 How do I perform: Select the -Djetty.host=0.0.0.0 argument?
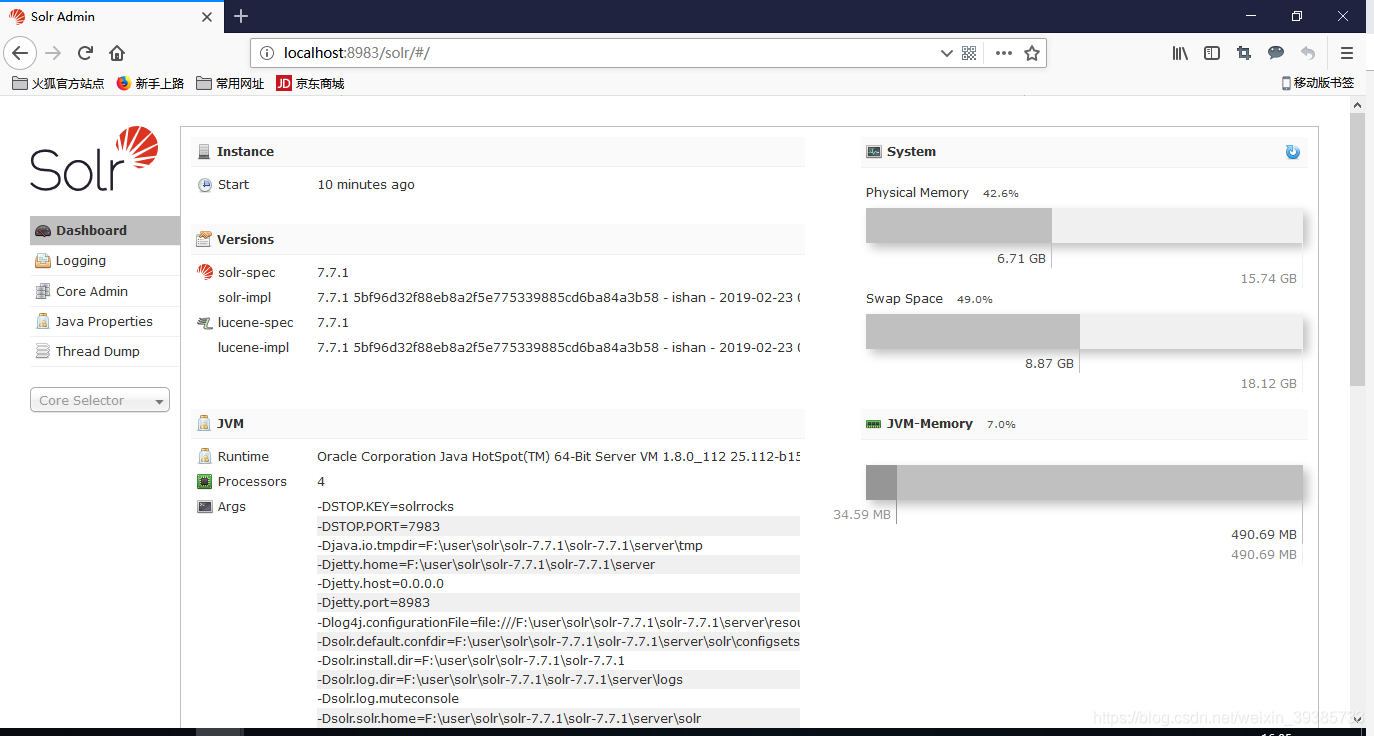click(380, 584)
